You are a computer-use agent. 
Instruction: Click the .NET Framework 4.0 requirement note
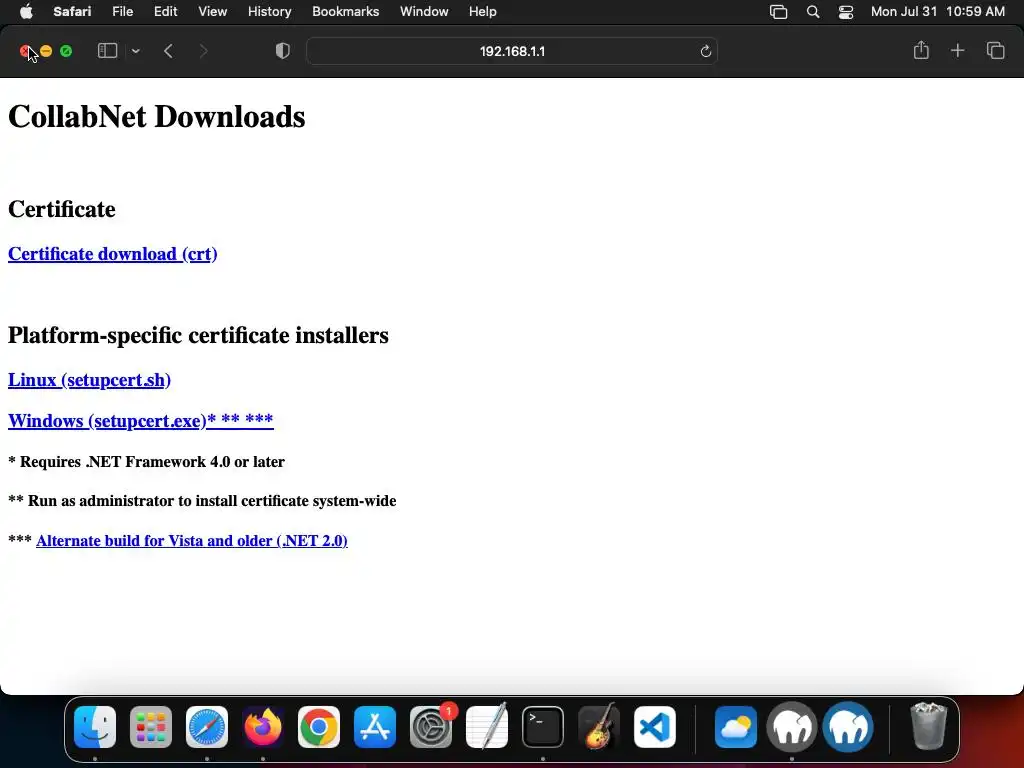[146, 462]
